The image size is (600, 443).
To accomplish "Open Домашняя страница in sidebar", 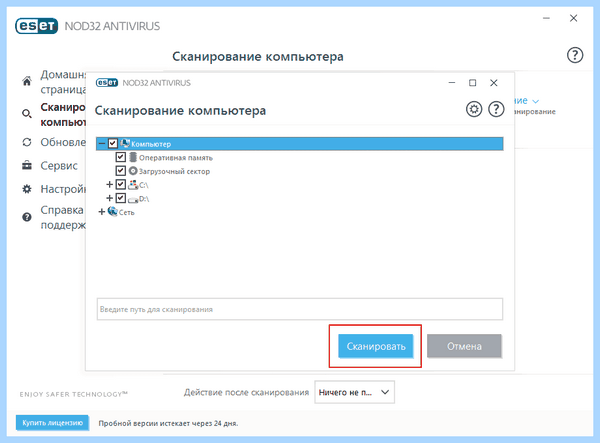I will (x=63, y=81).
